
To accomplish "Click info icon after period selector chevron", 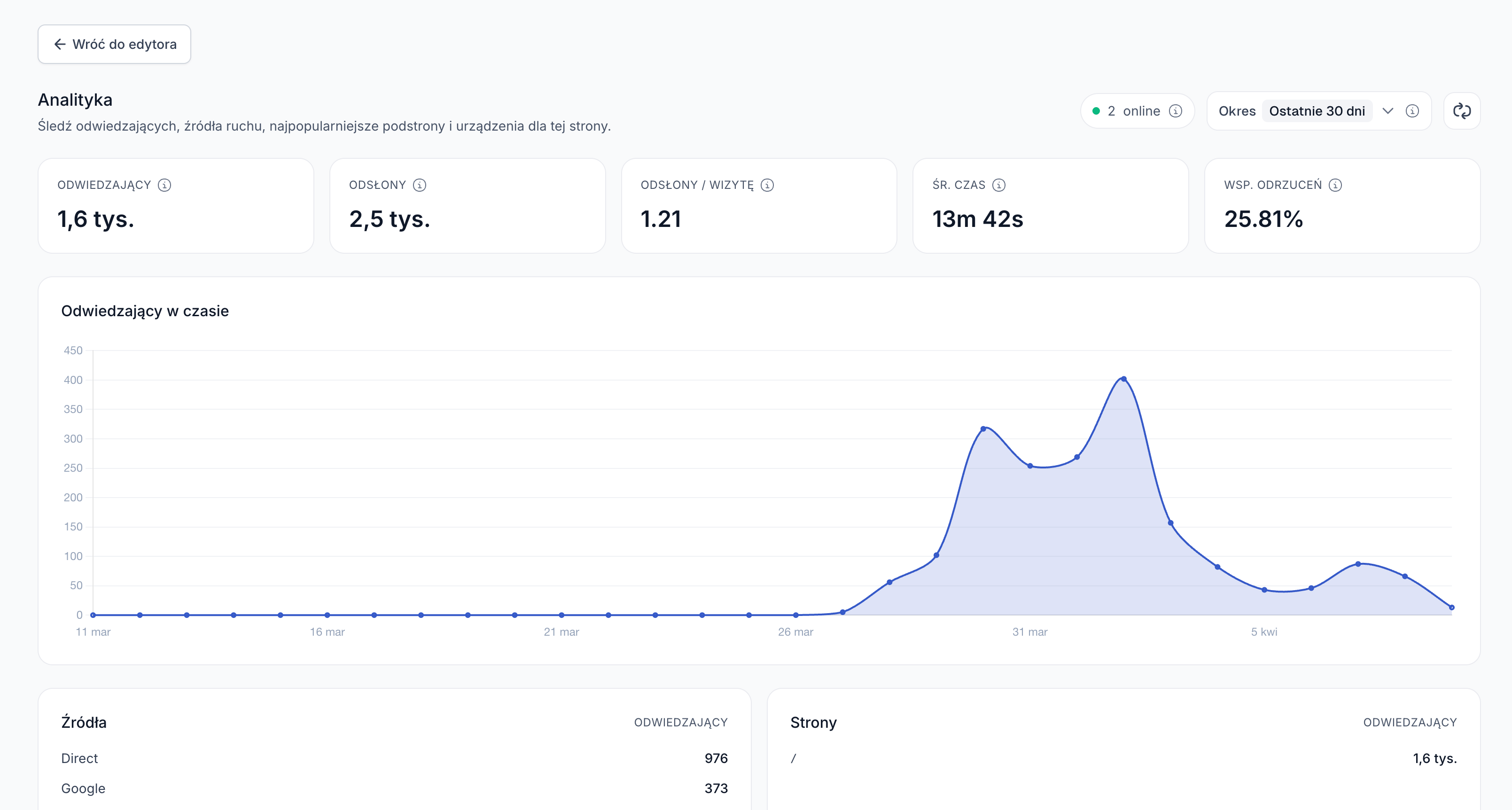I will pyautogui.click(x=1412, y=111).
